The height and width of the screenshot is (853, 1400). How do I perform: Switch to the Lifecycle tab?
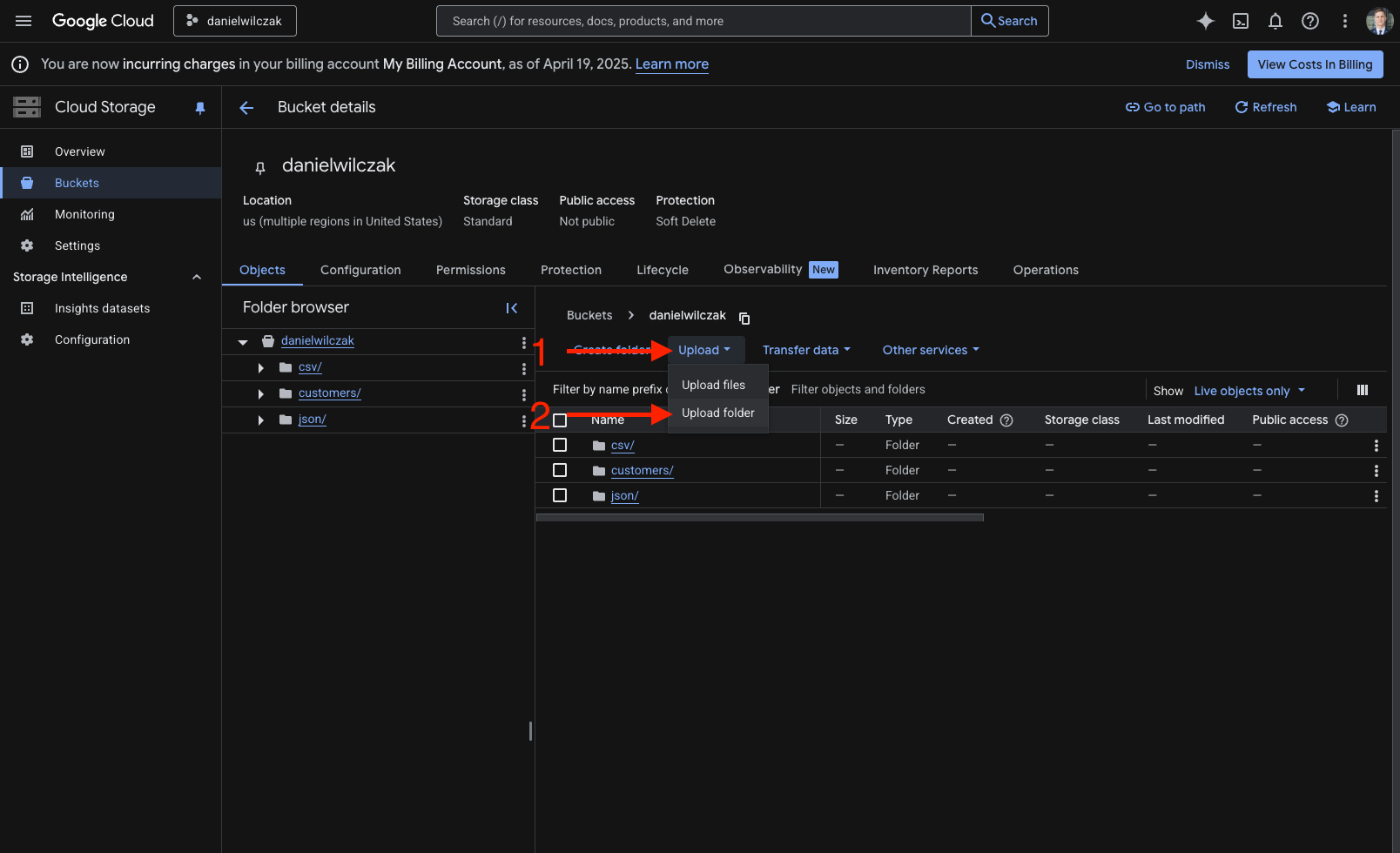(x=663, y=270)
